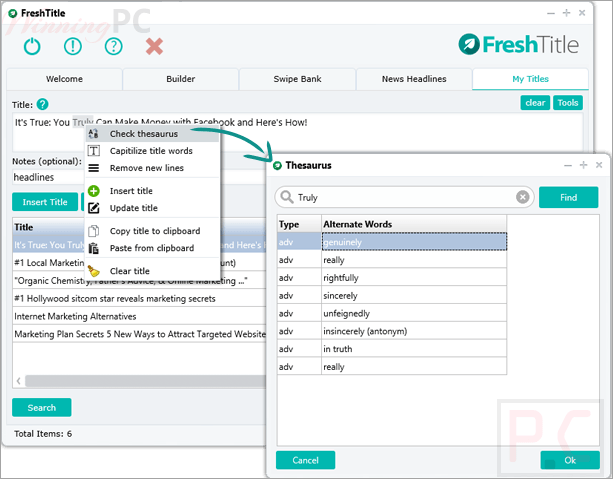The width and height of the screenshot is (613, 479).
Task: Click the red X toolbar icon
Action: pos(154,47)
